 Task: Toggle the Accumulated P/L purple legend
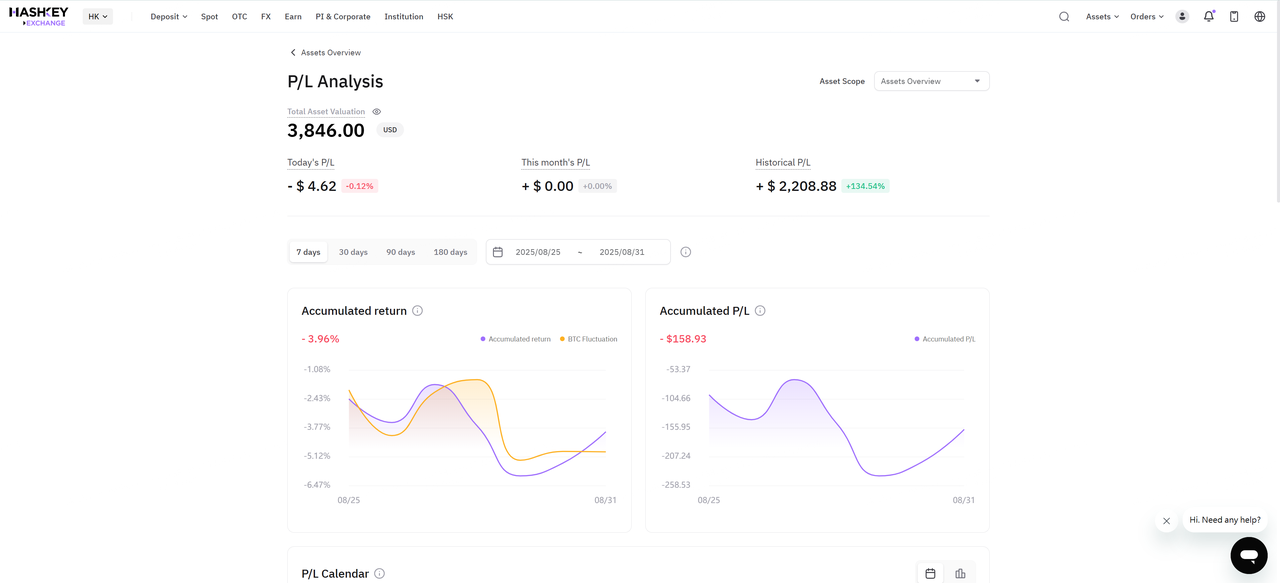pyautogui.click(x=945, y=339)
